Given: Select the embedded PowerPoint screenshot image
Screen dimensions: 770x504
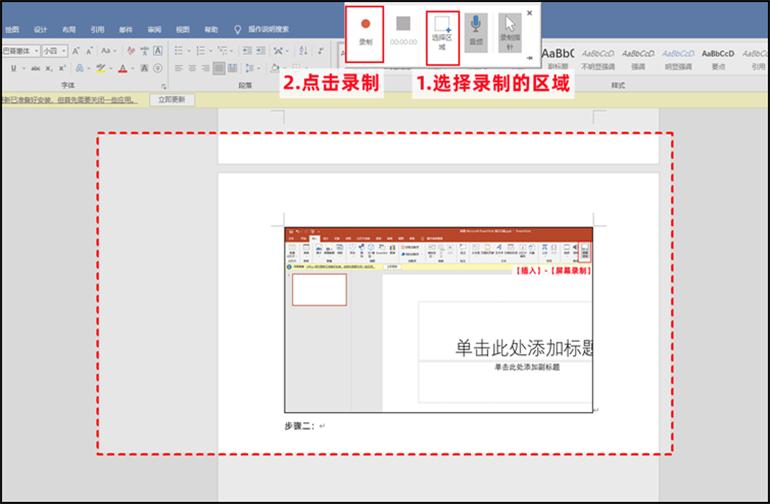Looking at the screenshot, I should click(x=439, y=320).
